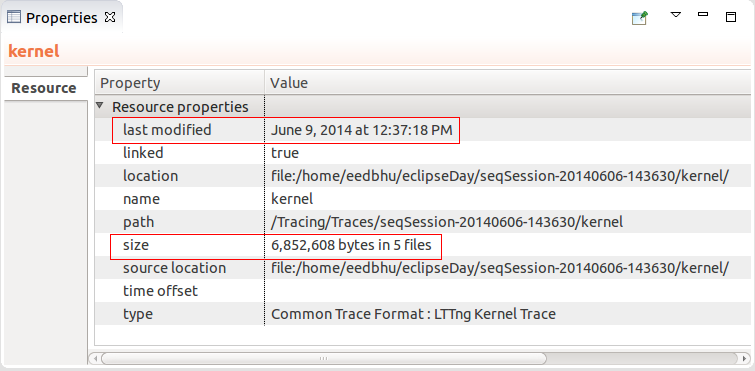Click the horizontal scrollbar thumb
The image size is (755, 371).
(x=324, y=358)
